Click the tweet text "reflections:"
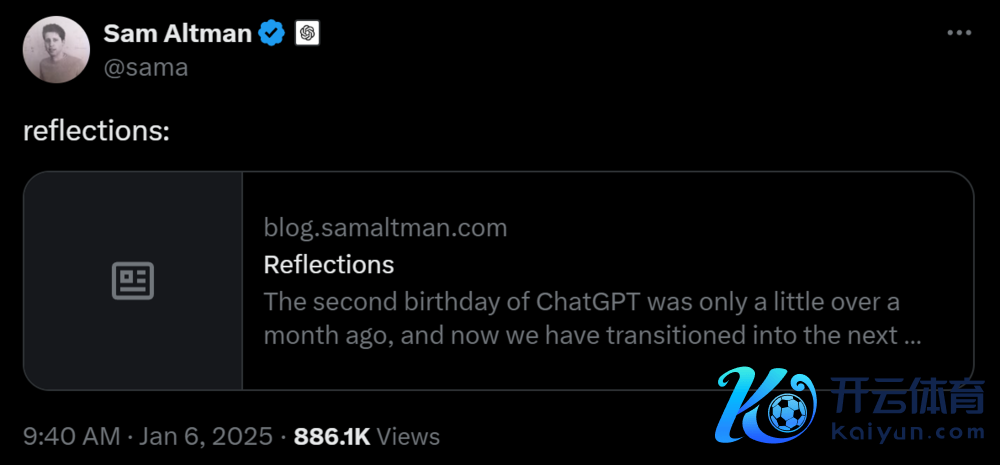The height and width of the screenshot is (465, 1000). (96, 132)
